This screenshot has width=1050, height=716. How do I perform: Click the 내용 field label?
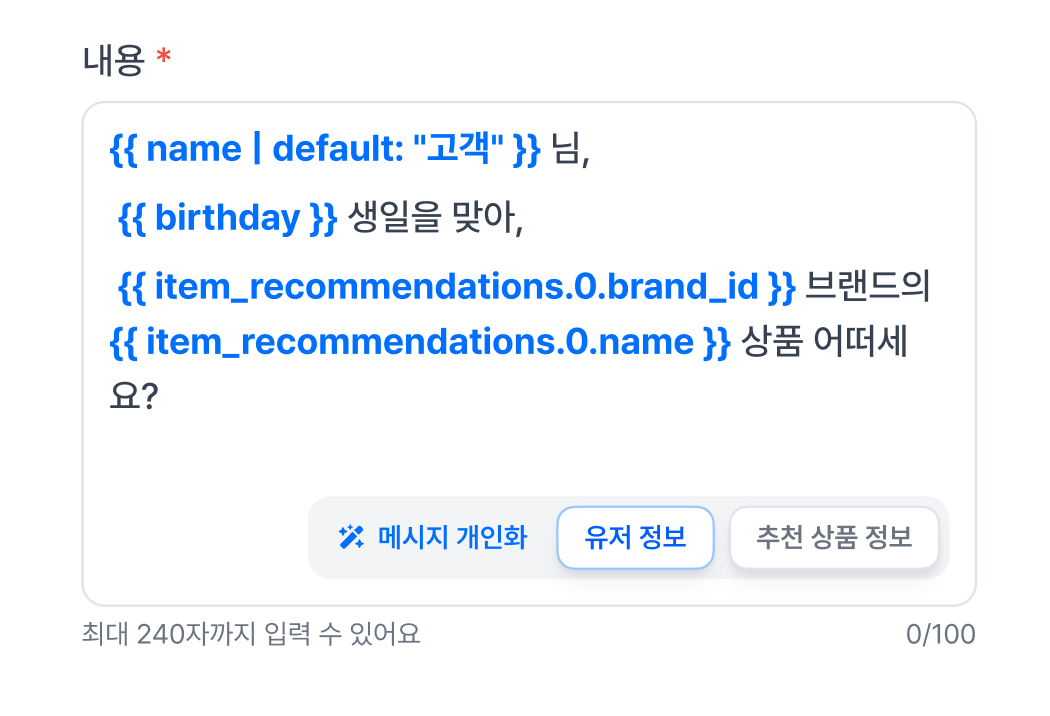tap(114, 62)
